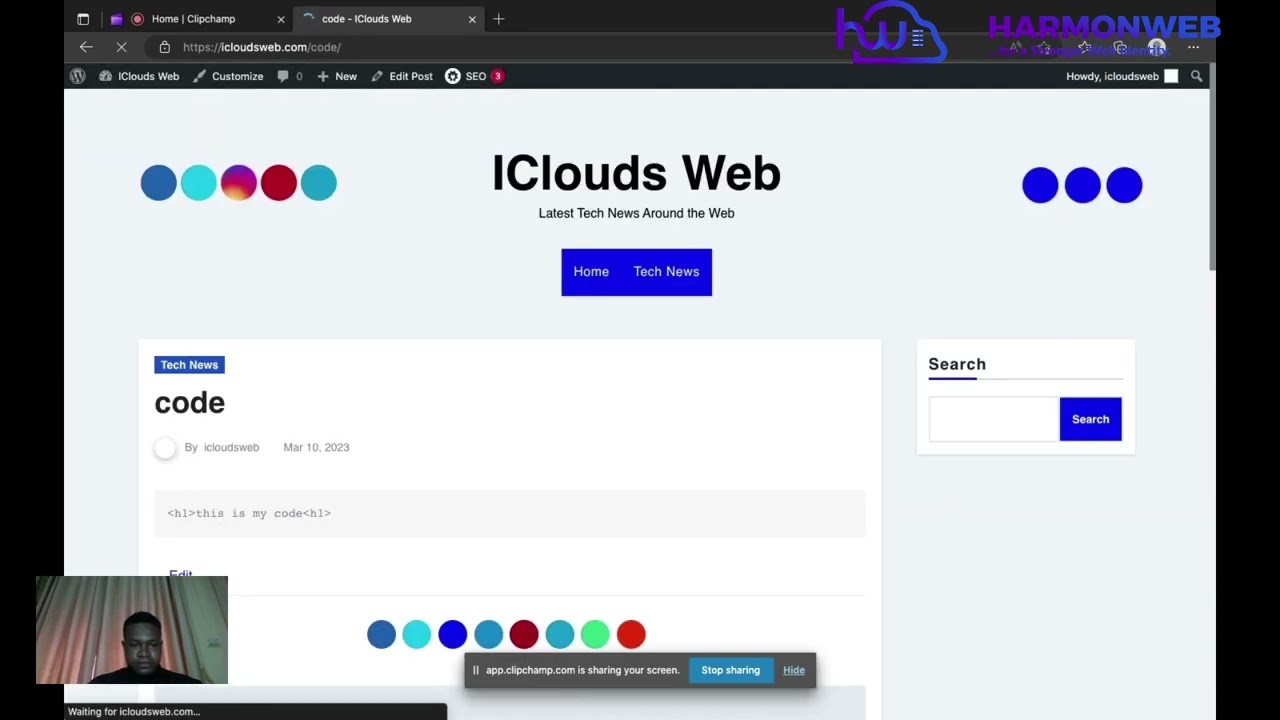Click the cyan social icon in header

point(199,183)
